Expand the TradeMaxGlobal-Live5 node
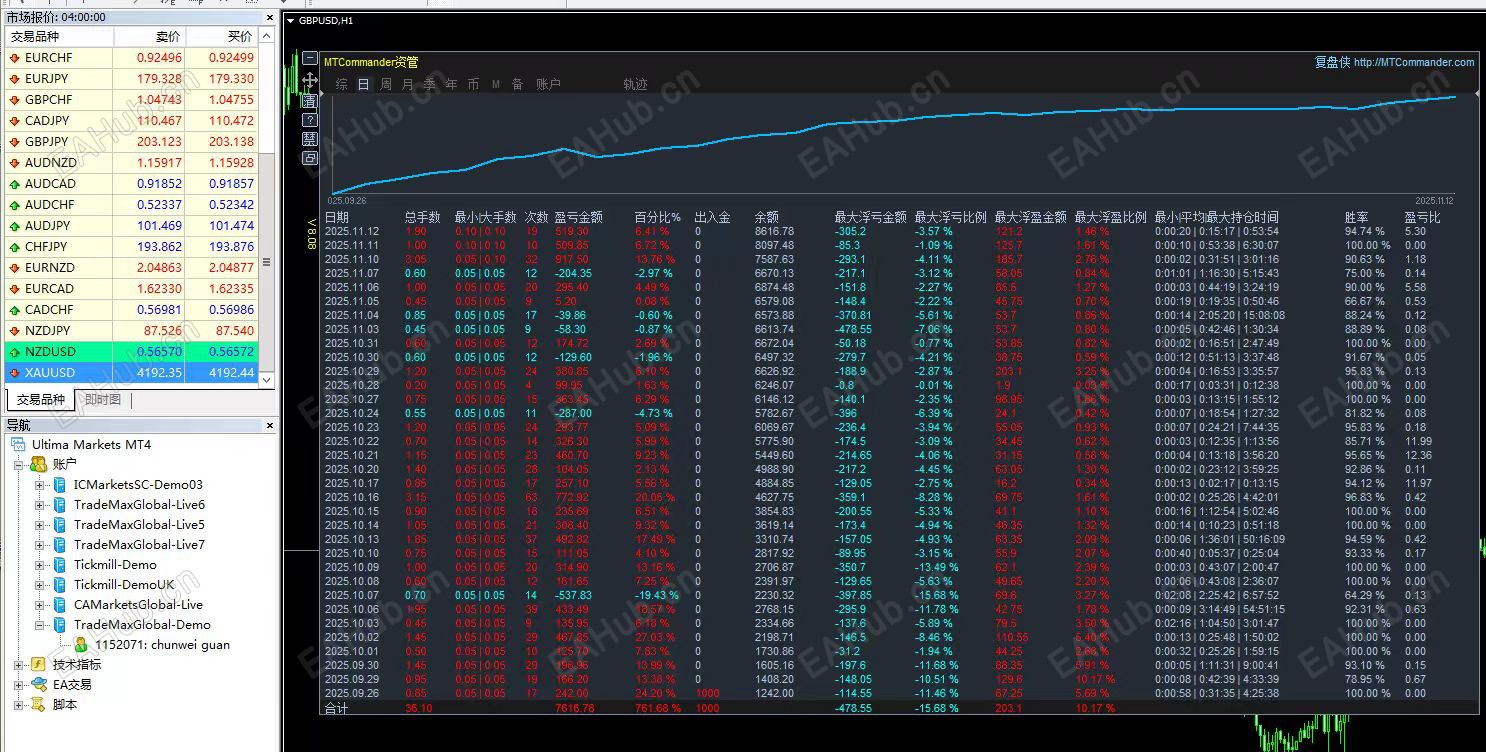Screen dimensions: 1486x752 coord(39,525)
